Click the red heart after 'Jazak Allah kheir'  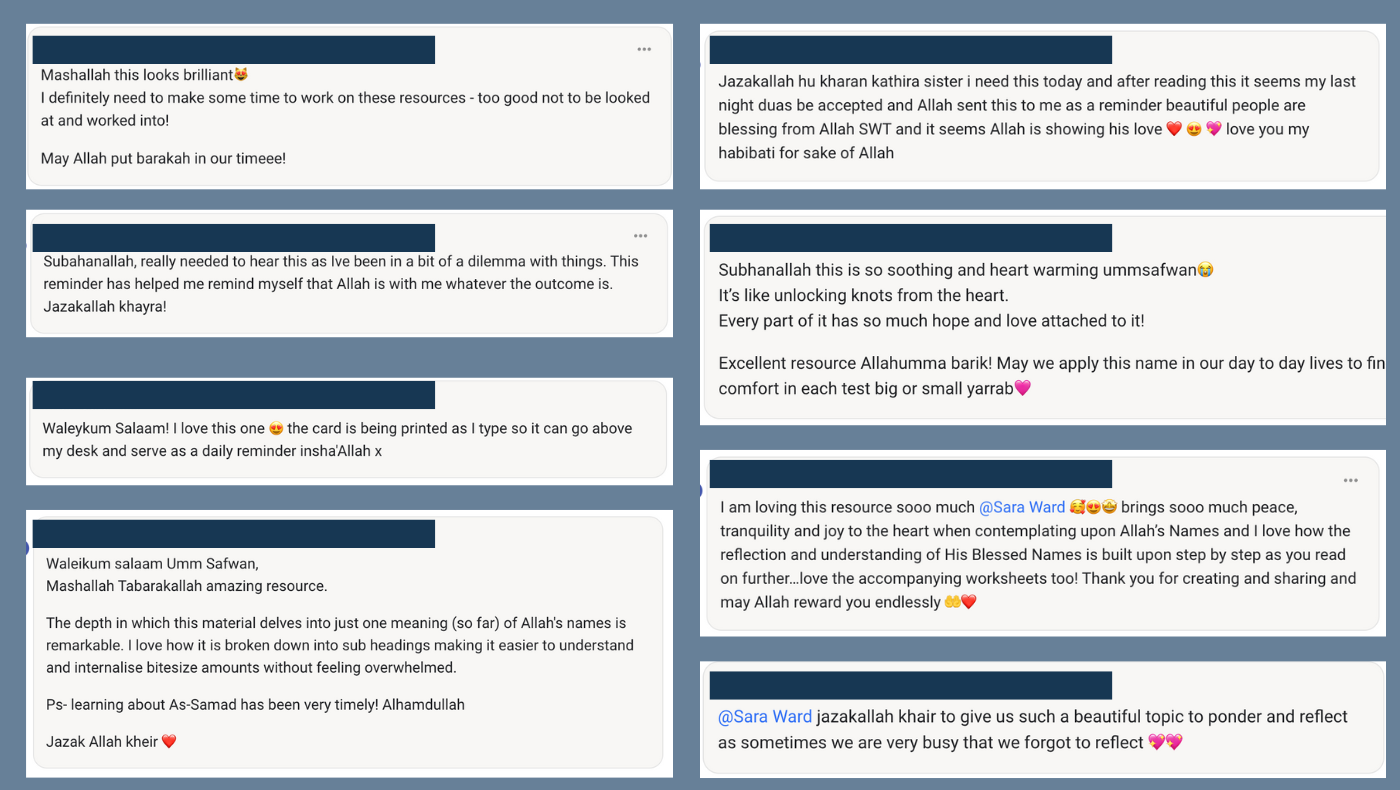tap(169, 742)
